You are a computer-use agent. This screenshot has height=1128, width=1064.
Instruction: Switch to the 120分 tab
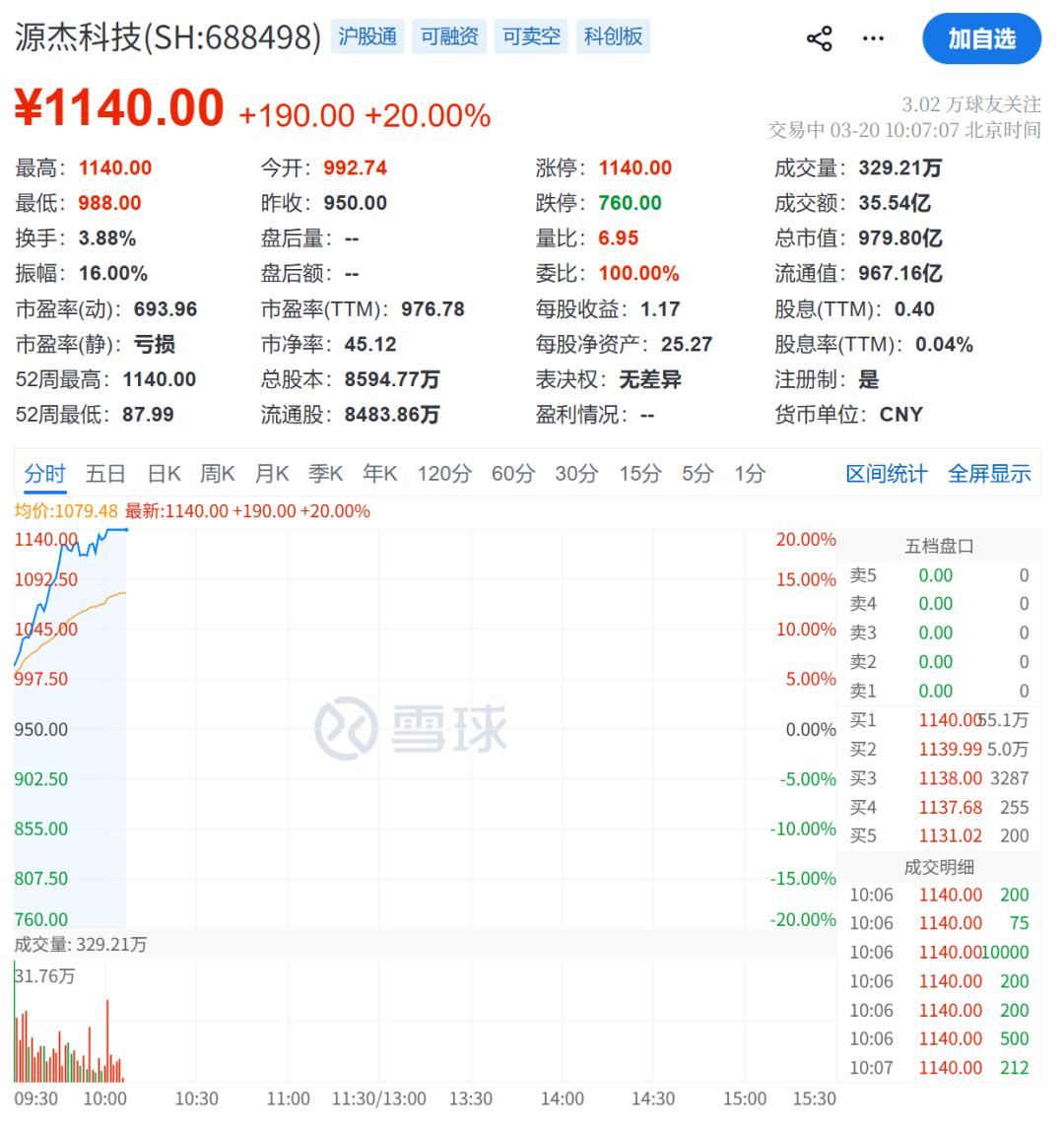444,473
